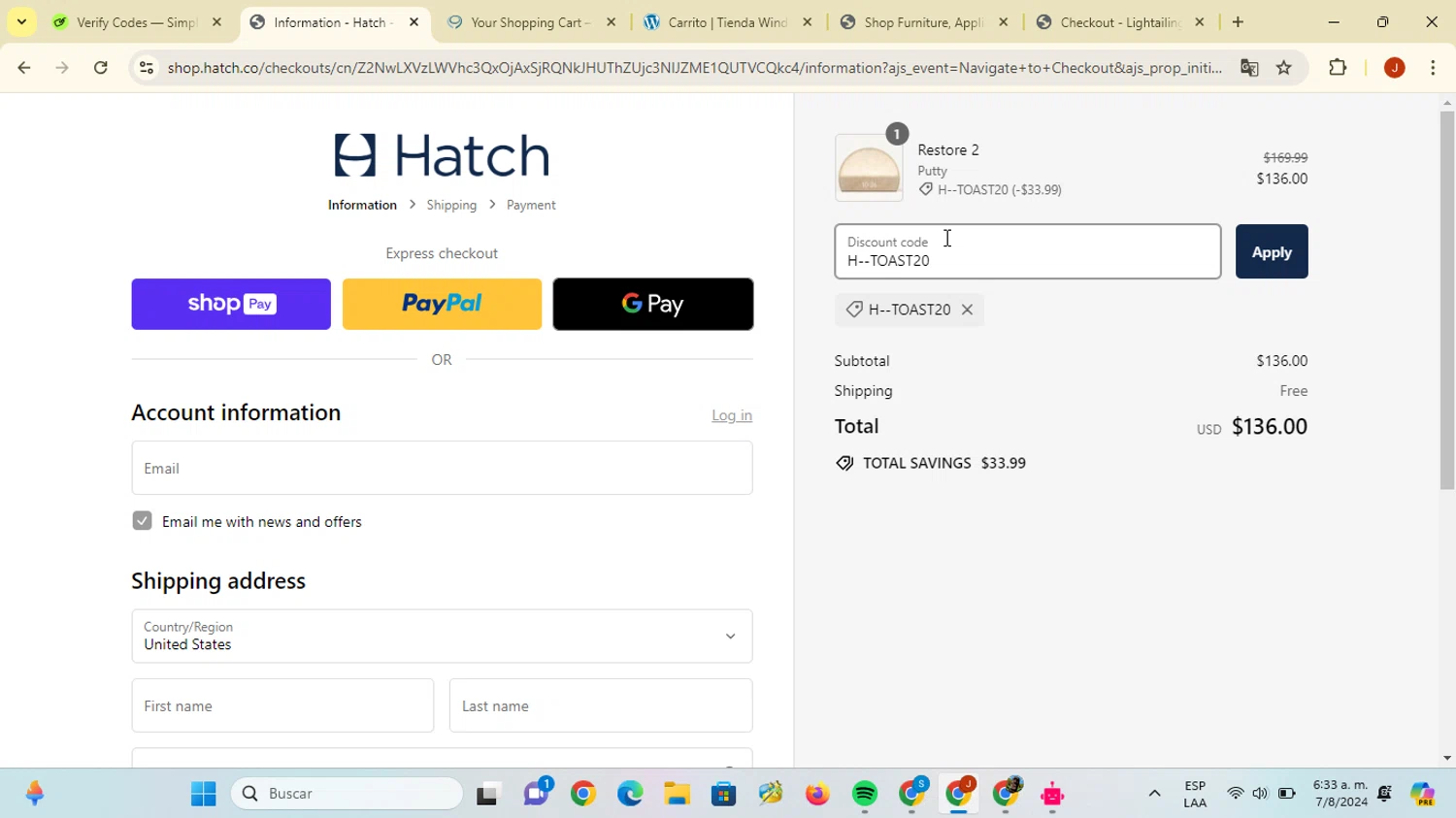Remove the H--TOAST20 discount tag
This screenshot has height=818, width=1456.
pyautogui.click(x=967, y=310)
